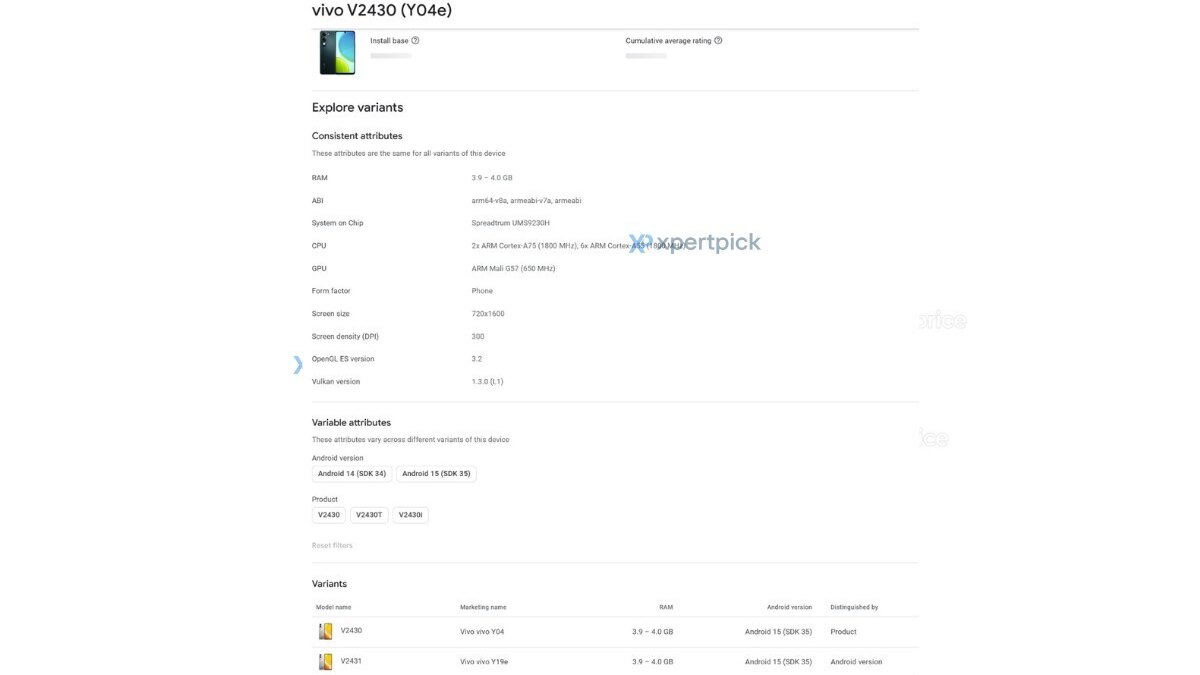This screenshot has height=675, width=1200.
Task: Open the vivo phone image at top
Action: point(337,53)
